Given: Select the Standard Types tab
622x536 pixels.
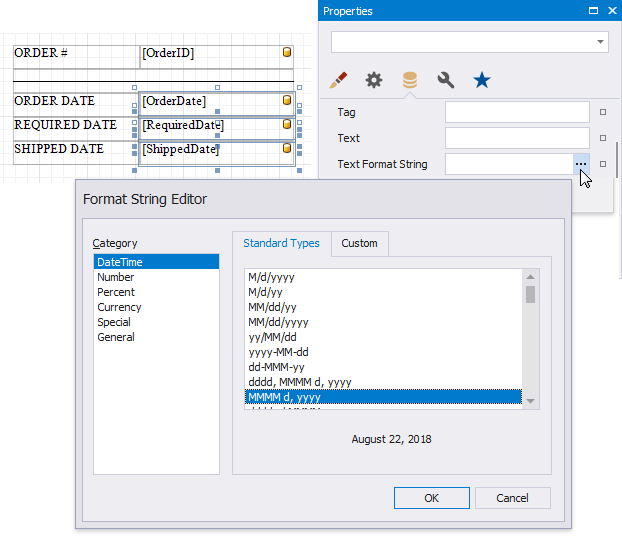Looking at the screenshot, I should coord(281,243).
